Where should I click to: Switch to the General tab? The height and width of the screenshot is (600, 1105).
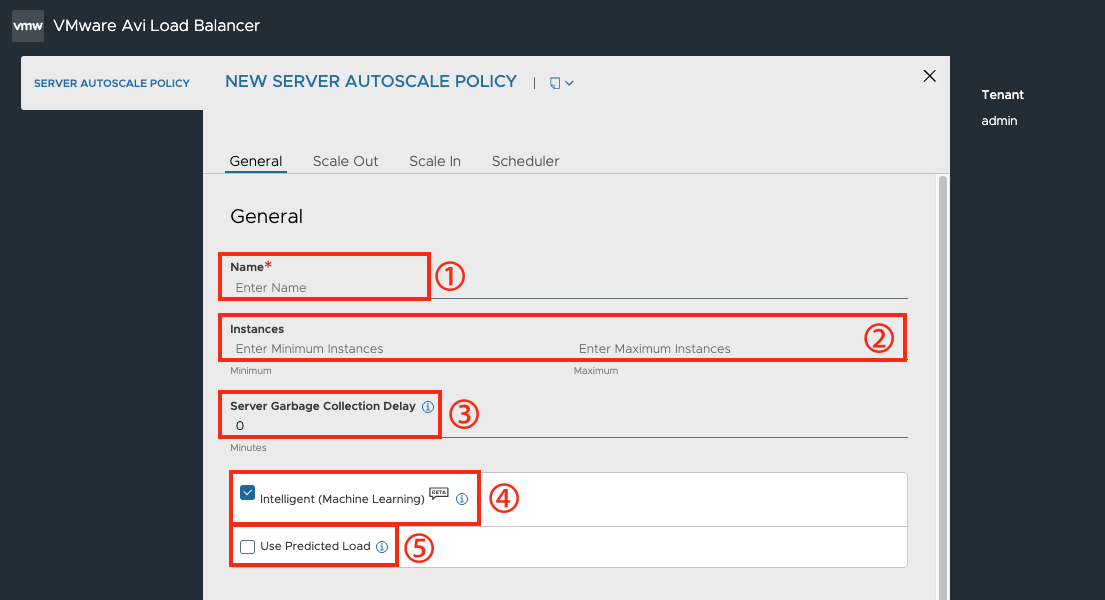tap(256, 161)
